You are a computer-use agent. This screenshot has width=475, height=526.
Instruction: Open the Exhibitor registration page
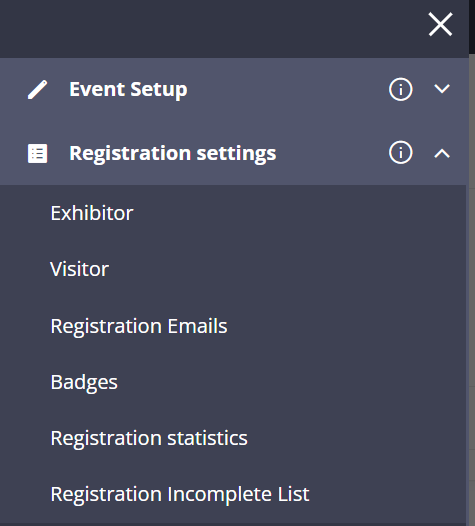click(x=92, y=213)
